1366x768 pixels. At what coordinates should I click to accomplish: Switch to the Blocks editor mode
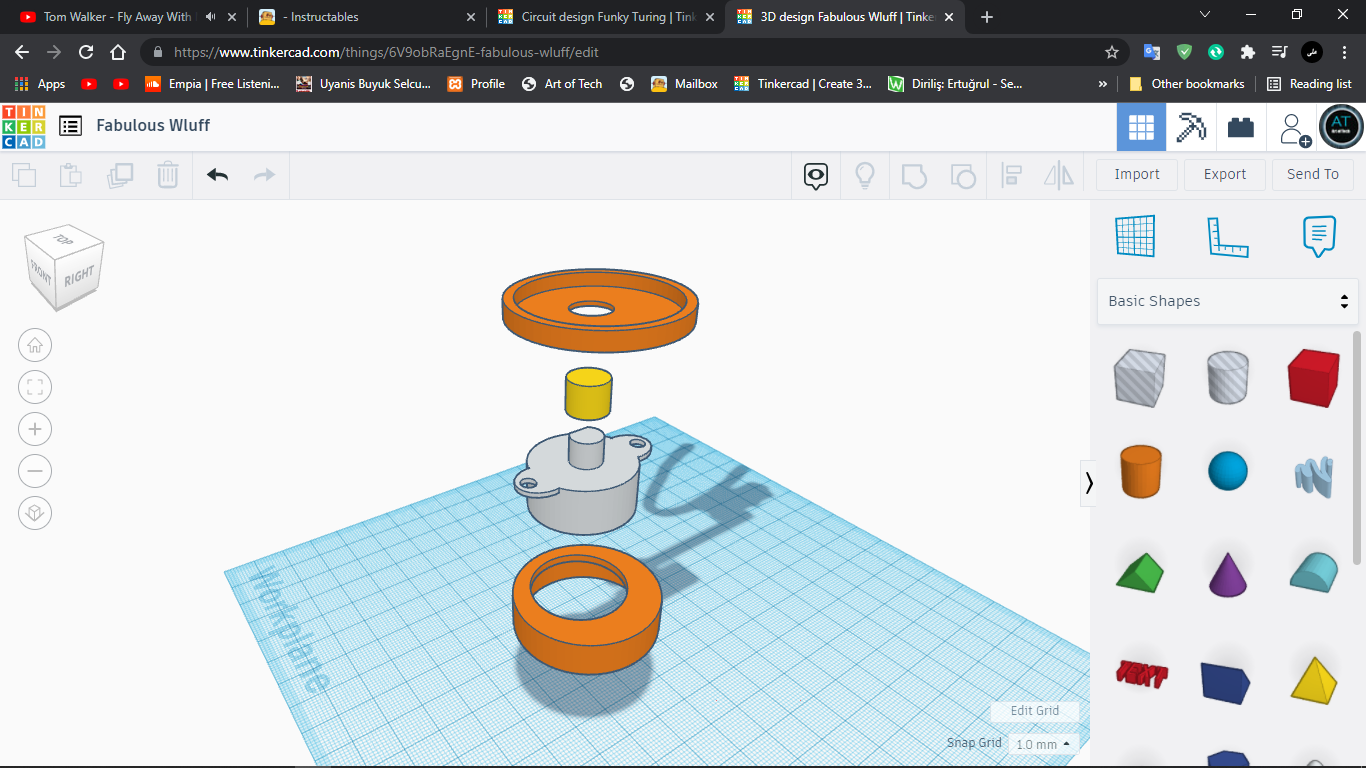pyautogui.click(x=1191, y=126)
